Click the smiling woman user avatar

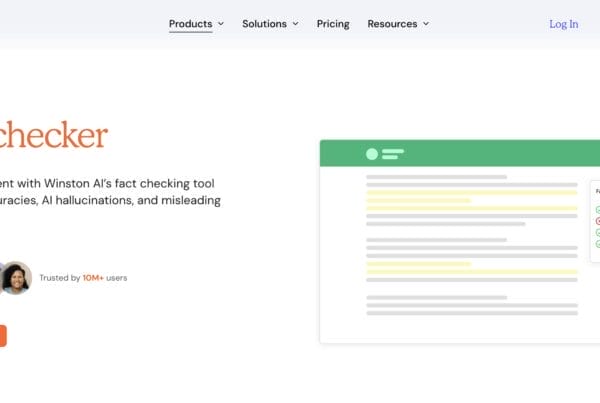click(16, 277)
